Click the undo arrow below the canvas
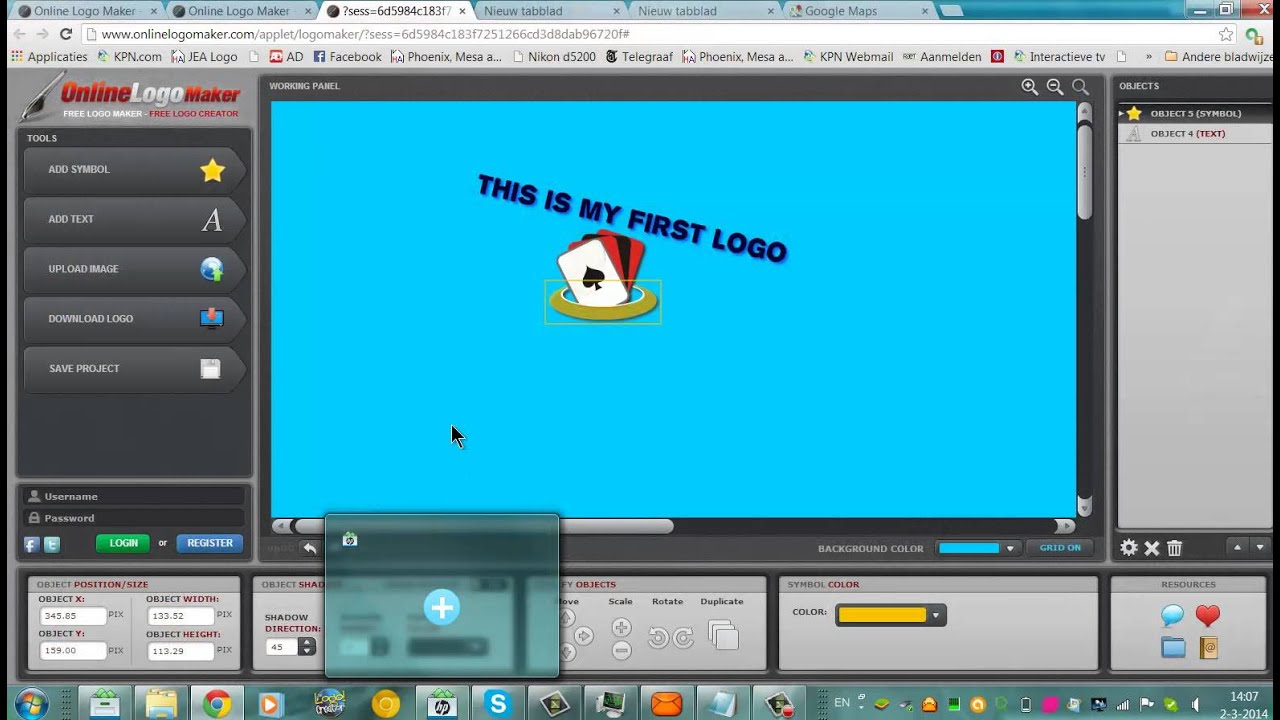The image size is (1280, 720). [310, 548]
